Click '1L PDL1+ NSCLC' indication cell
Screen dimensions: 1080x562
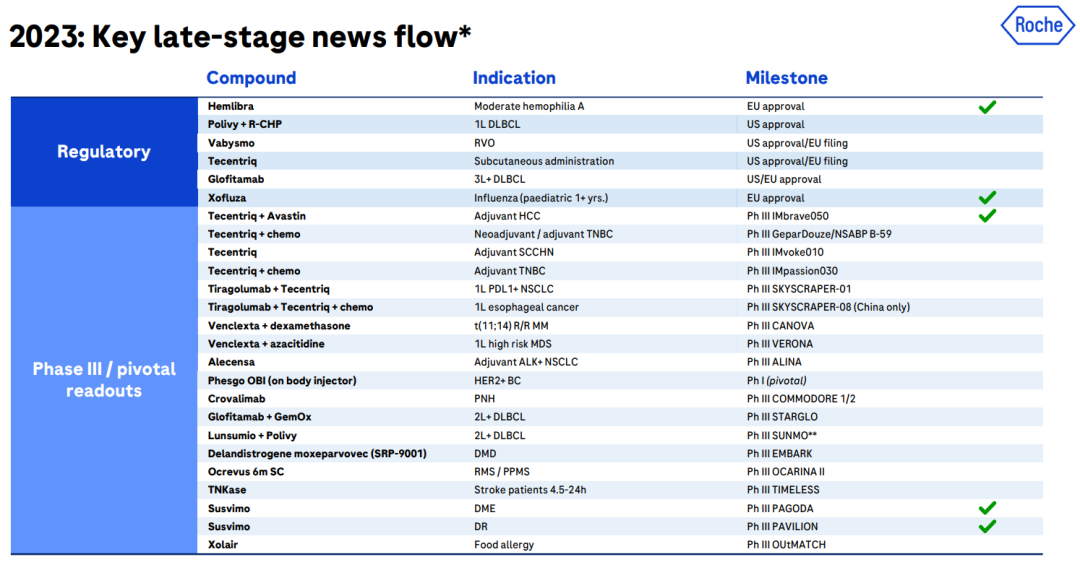click(x=514, y=289)
